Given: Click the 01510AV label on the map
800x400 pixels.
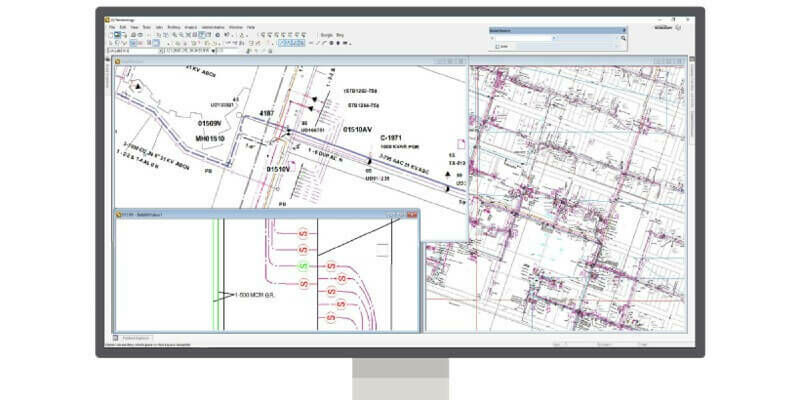Looking at the screenshot, I should [x=358, y=130].
